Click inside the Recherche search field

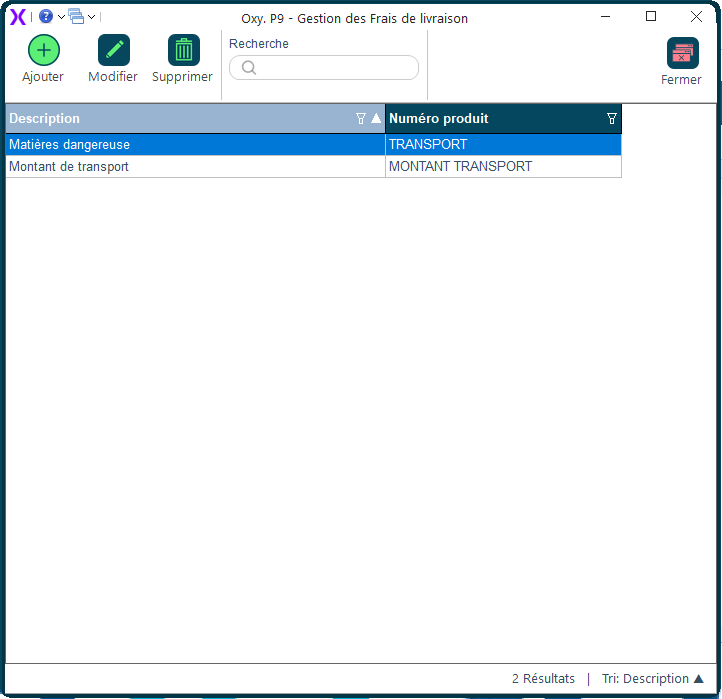tap(324, 68)
